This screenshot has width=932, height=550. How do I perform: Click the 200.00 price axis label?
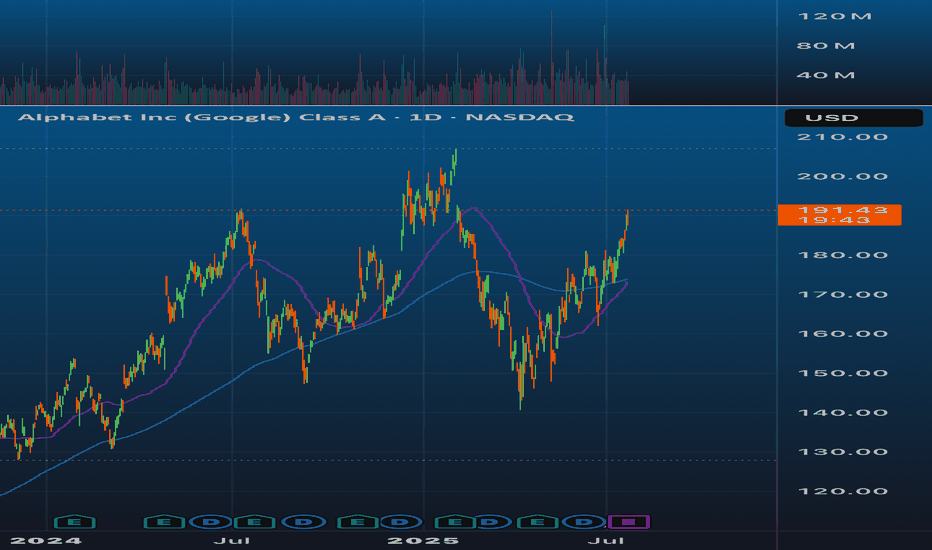pos(842,176)
